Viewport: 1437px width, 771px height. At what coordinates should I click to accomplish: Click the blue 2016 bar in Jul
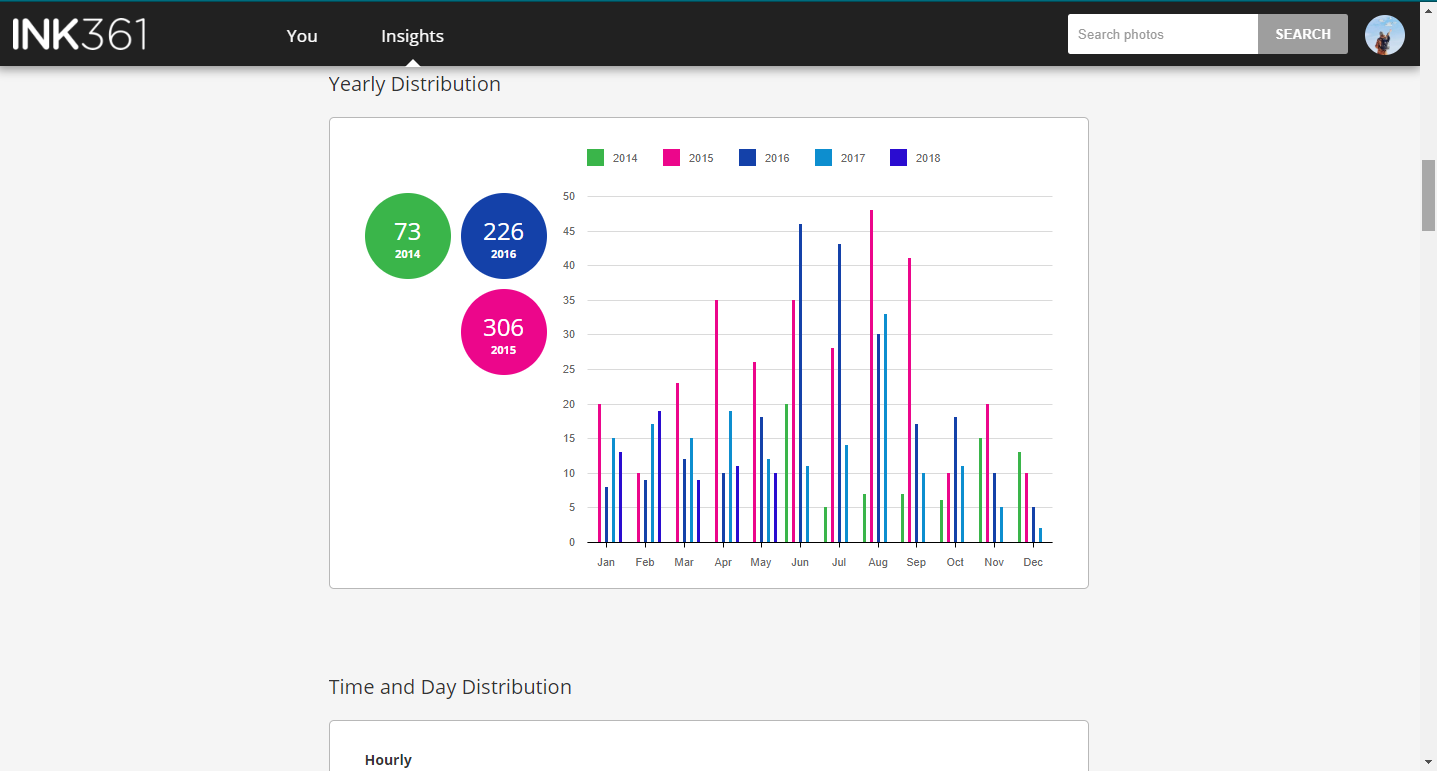[x=839, y=392]
